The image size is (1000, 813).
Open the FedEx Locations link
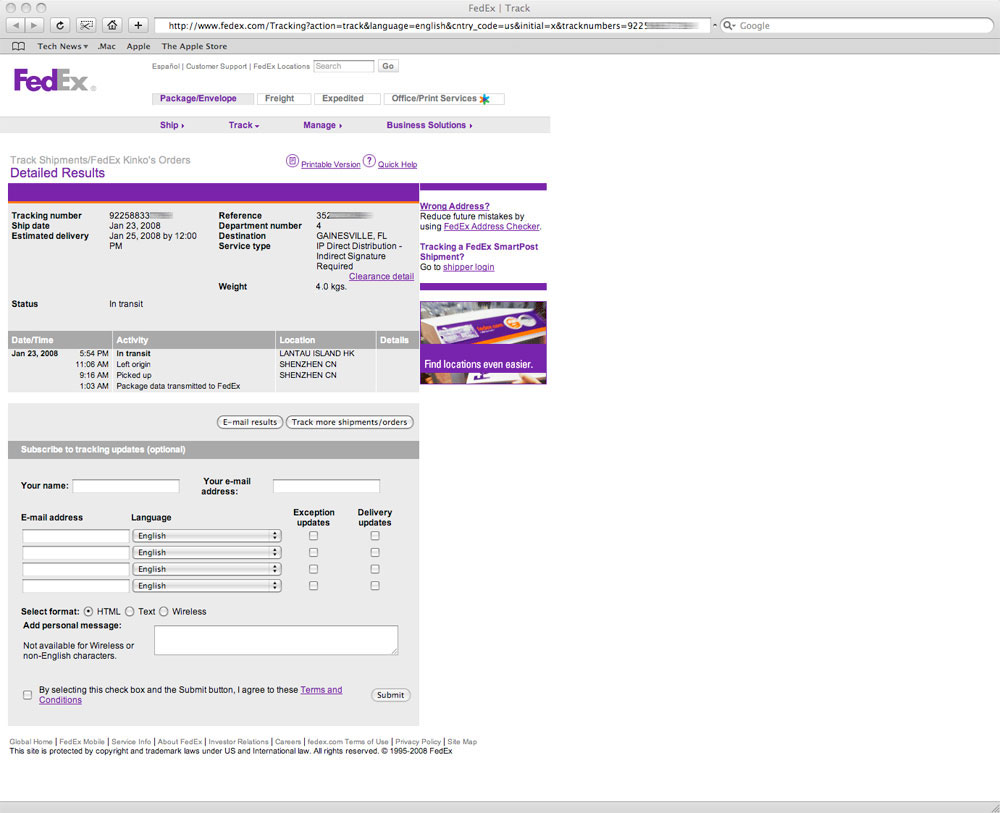pyautogui.click(x=281, y=66)
